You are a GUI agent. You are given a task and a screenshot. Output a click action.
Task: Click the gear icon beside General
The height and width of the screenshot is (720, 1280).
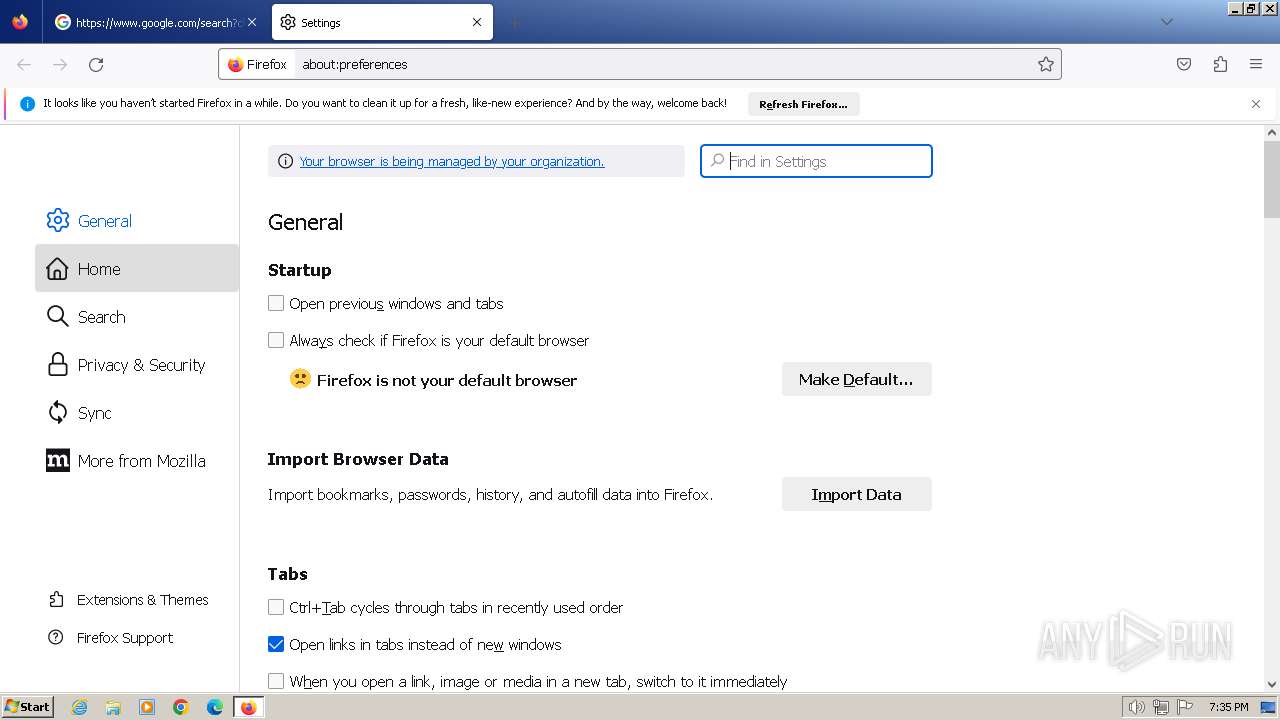[58, 221]
